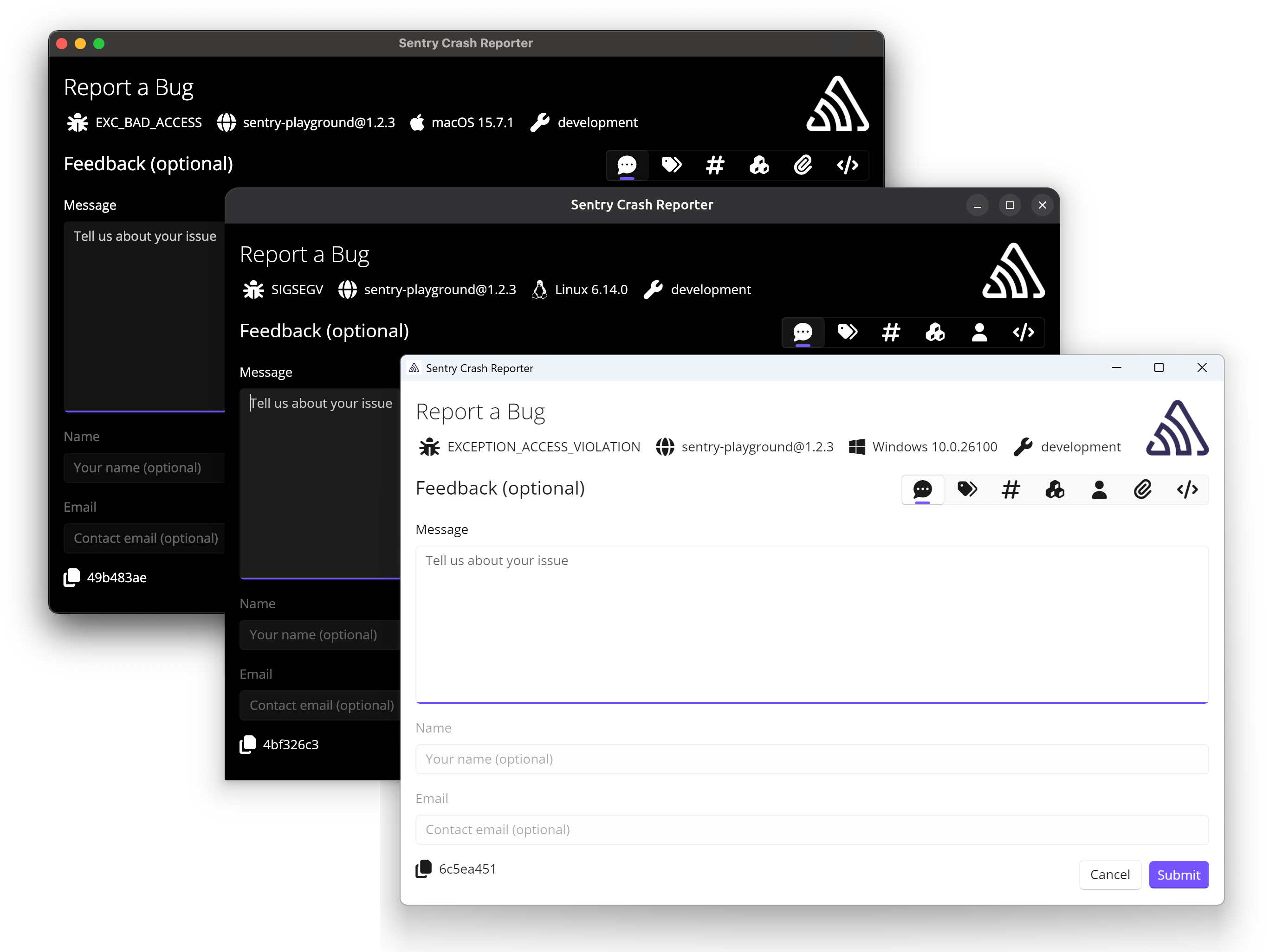
Task: Copy event ID 6c5ea451 using the clipboard icon
Action: tap(424, 869)
